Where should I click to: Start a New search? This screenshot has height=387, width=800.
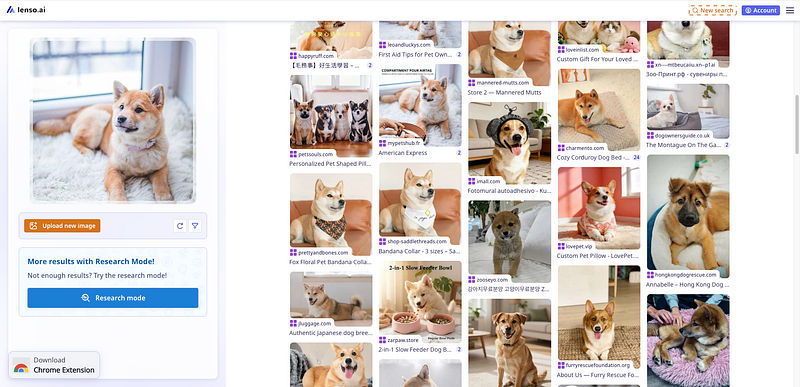(712, 10)
